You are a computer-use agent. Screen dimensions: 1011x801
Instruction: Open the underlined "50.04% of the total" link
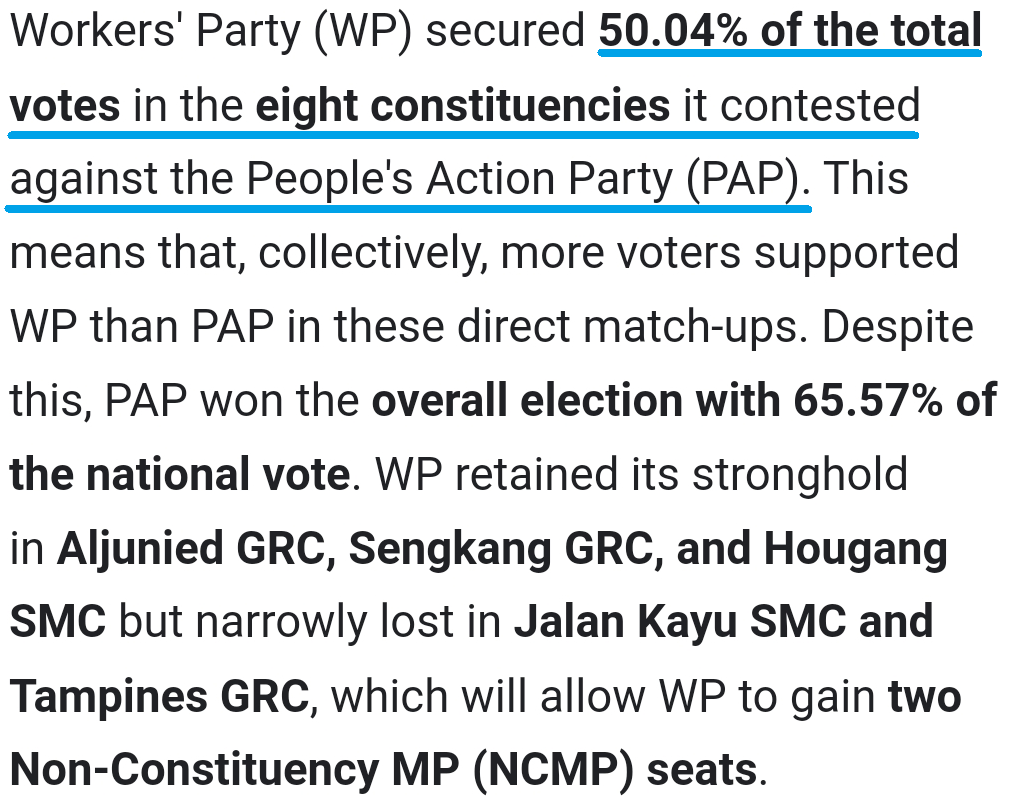click(790, 31)
